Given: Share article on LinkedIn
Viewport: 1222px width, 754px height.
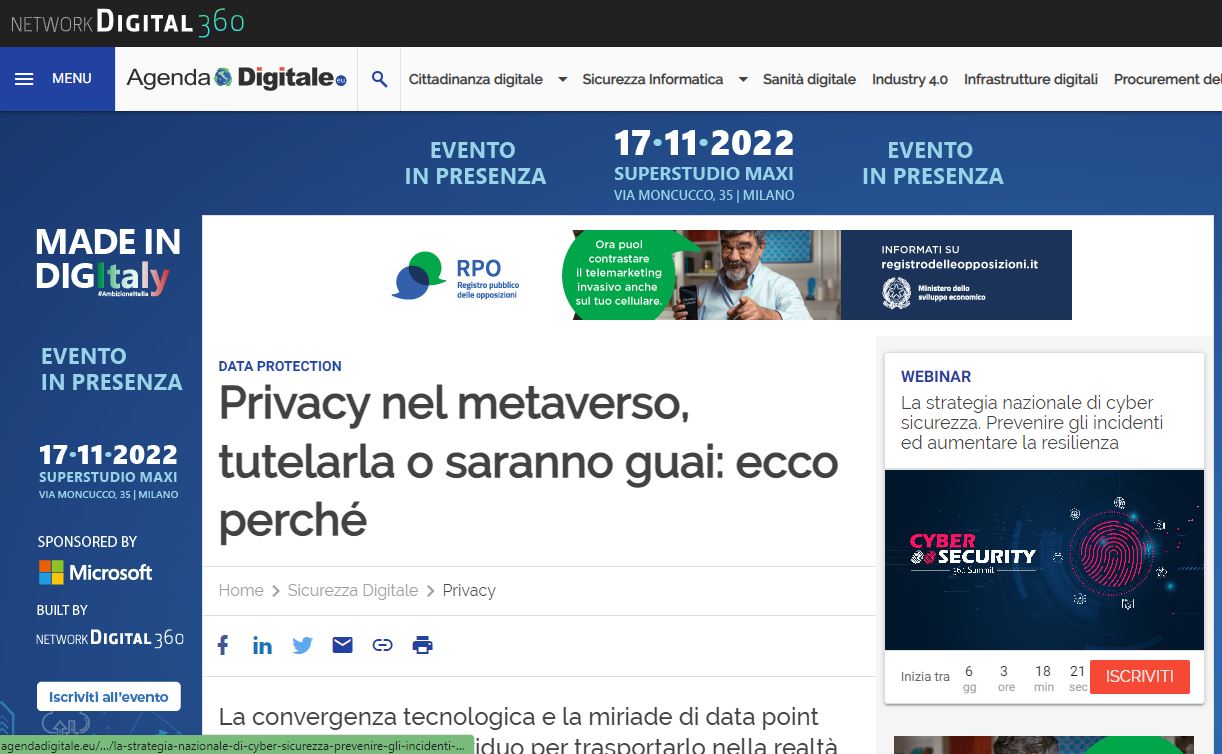Looking at the screenshot, I should [262, 645].
